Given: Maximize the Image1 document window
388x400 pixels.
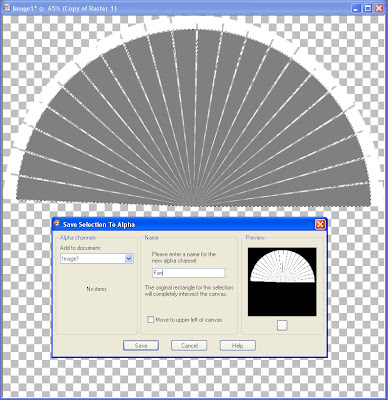Looking at the screenshot, I should pos(367,8).
